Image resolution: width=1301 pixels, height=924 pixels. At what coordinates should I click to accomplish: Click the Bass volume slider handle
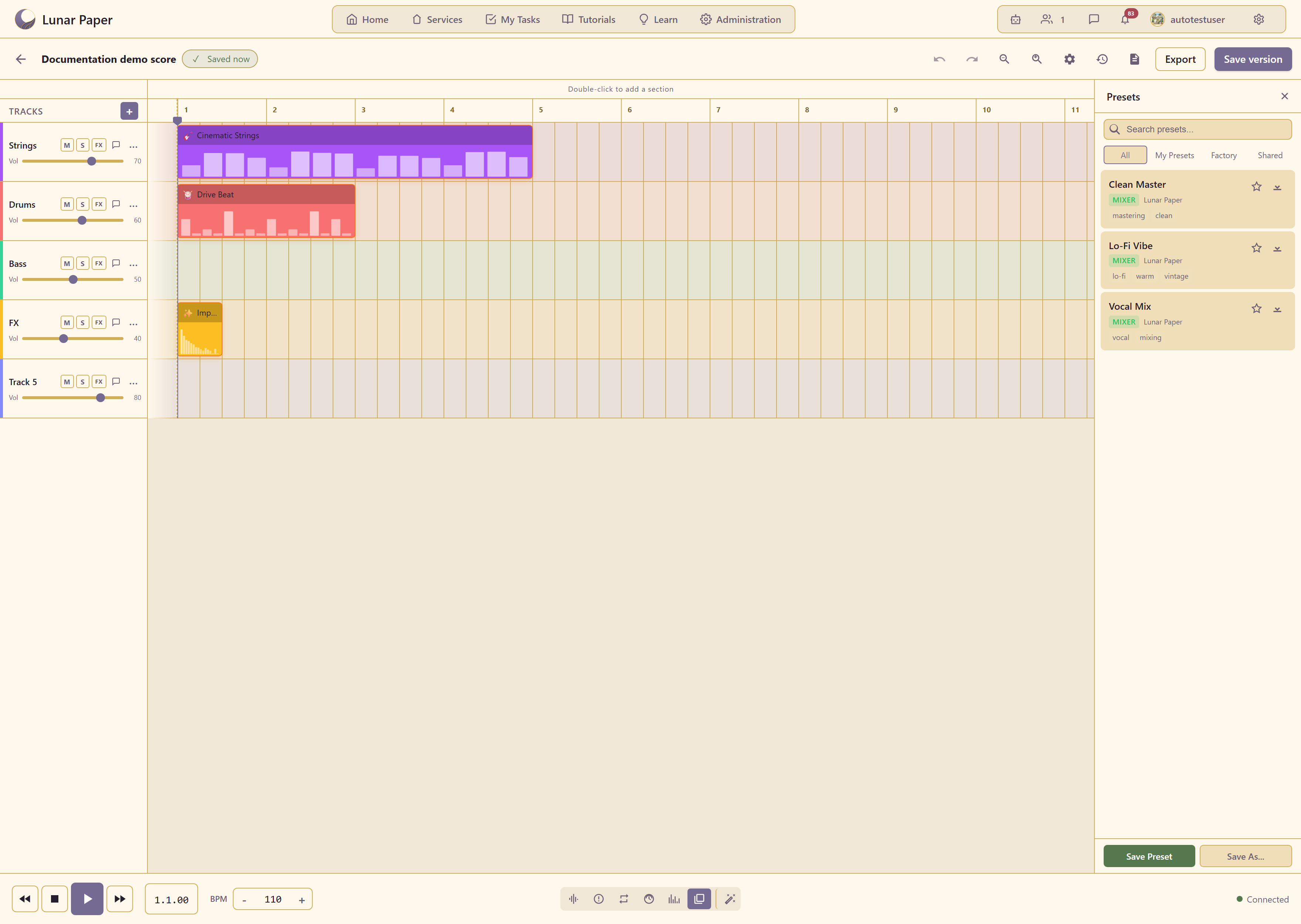(73, 279)
